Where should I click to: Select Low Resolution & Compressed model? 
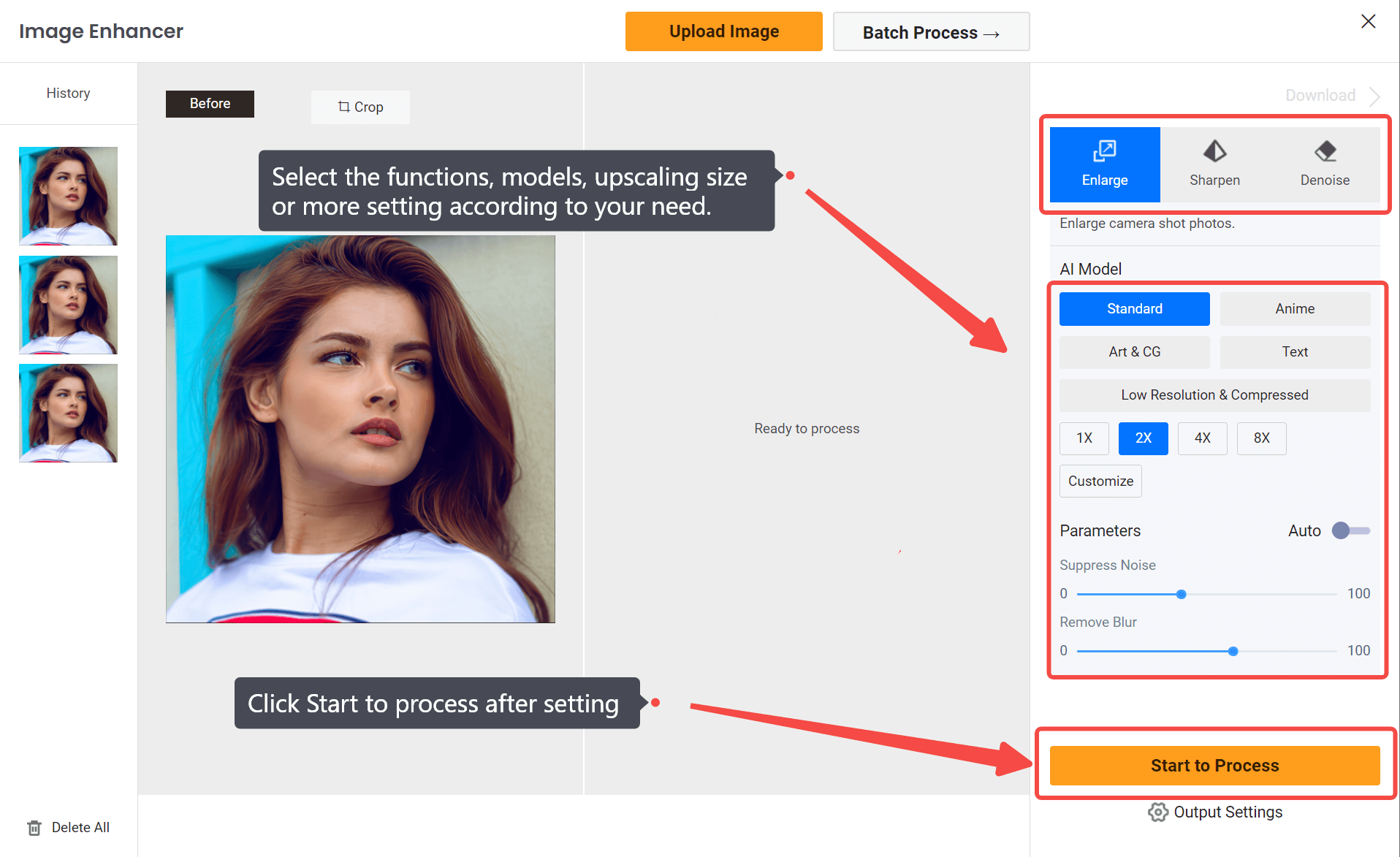point(1214,395)
